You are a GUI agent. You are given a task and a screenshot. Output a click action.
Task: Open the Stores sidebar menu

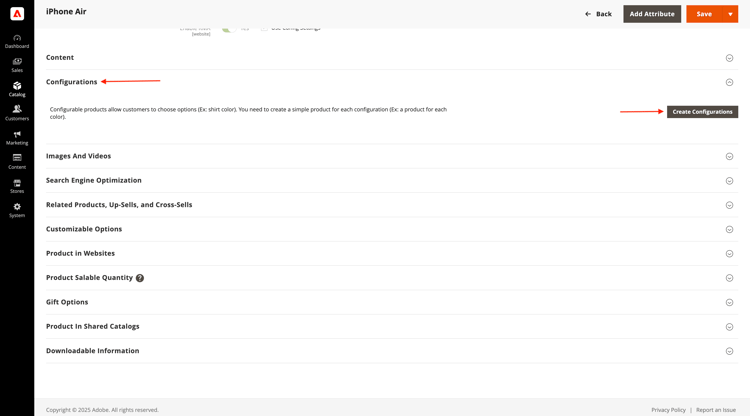(17, 186)
